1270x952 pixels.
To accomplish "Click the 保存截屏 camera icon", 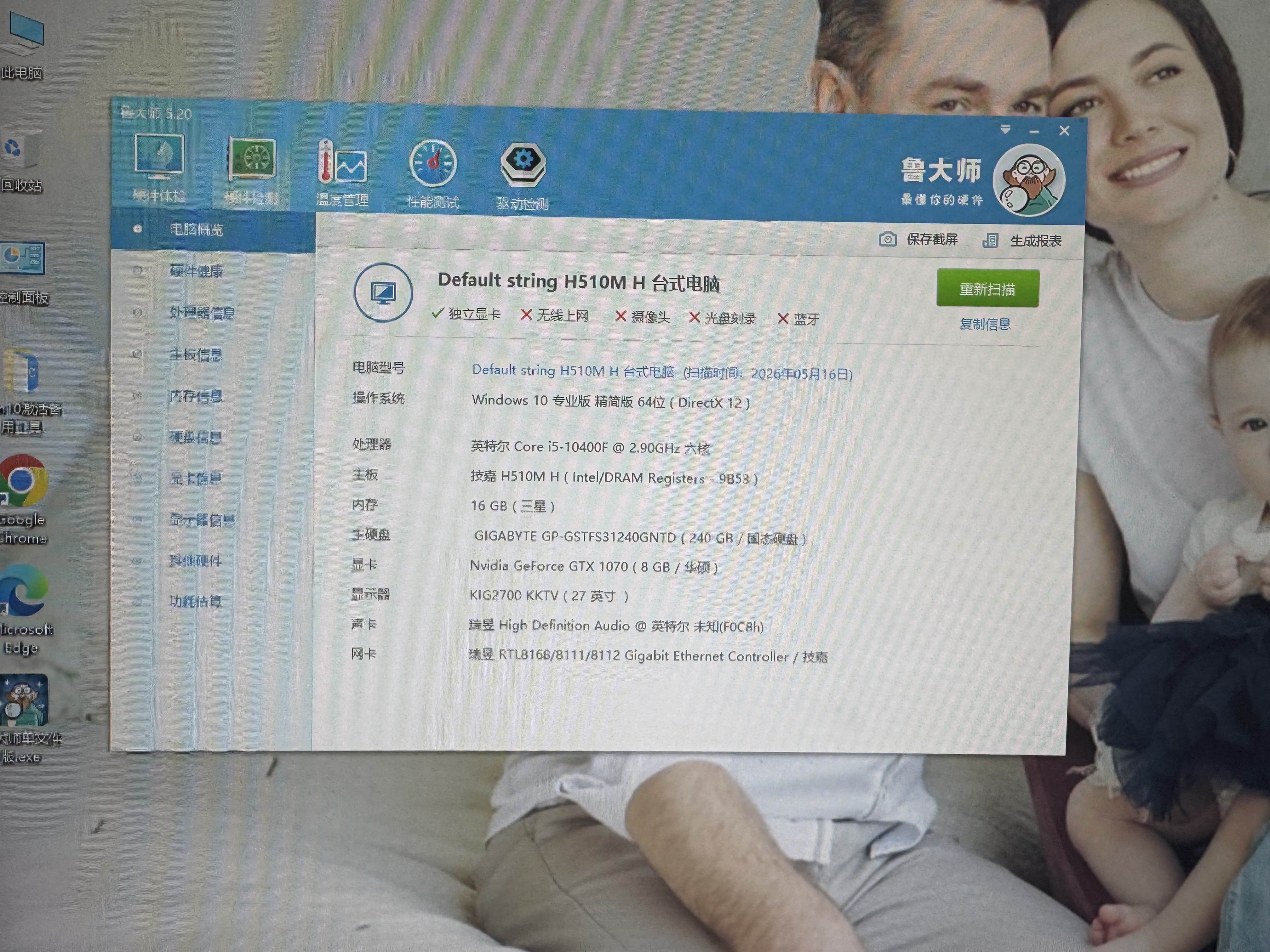I will pyautogui.click(x=888, y=239).
